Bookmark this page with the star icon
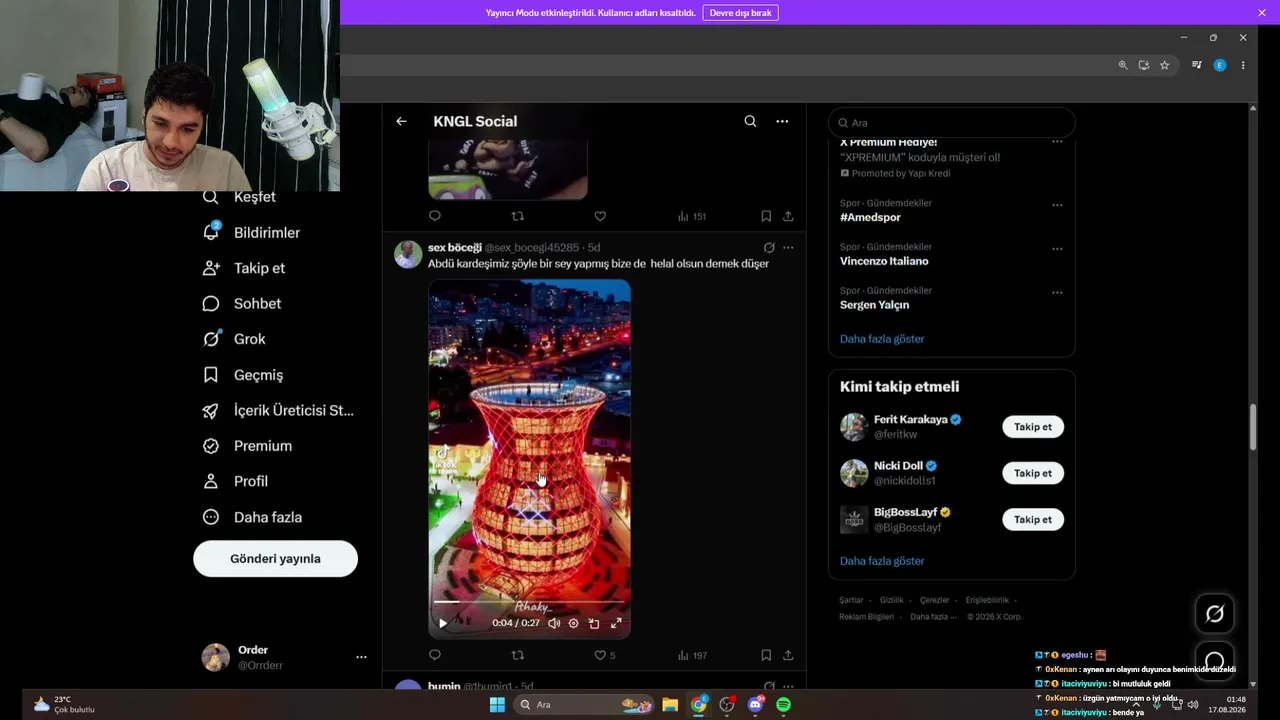1280x720 pixels. tap(1164, 65)
